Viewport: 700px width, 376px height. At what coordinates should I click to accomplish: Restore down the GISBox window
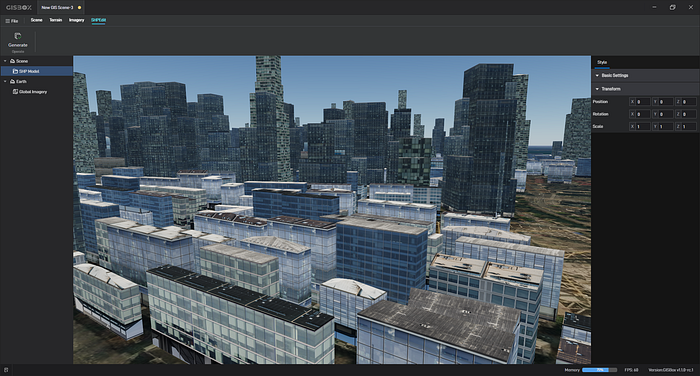click(672, 7)
